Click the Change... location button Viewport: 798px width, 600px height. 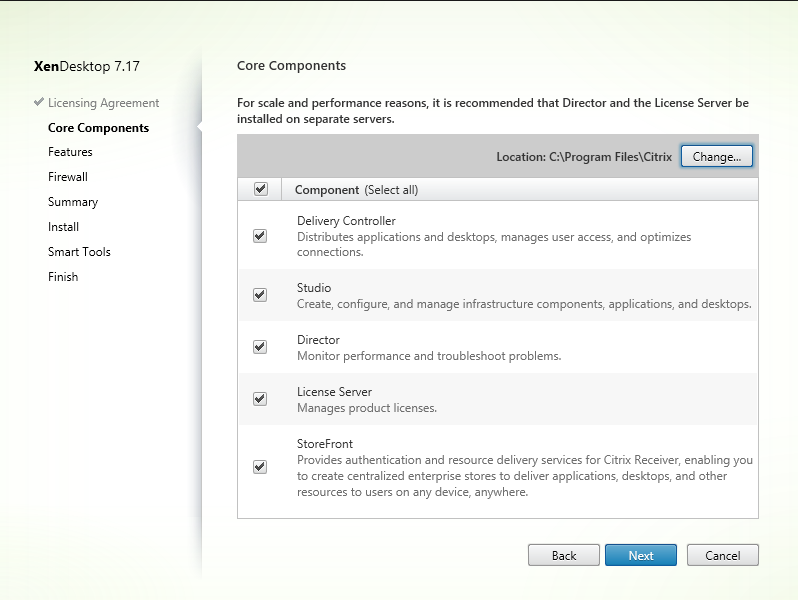tap(717, 156)
